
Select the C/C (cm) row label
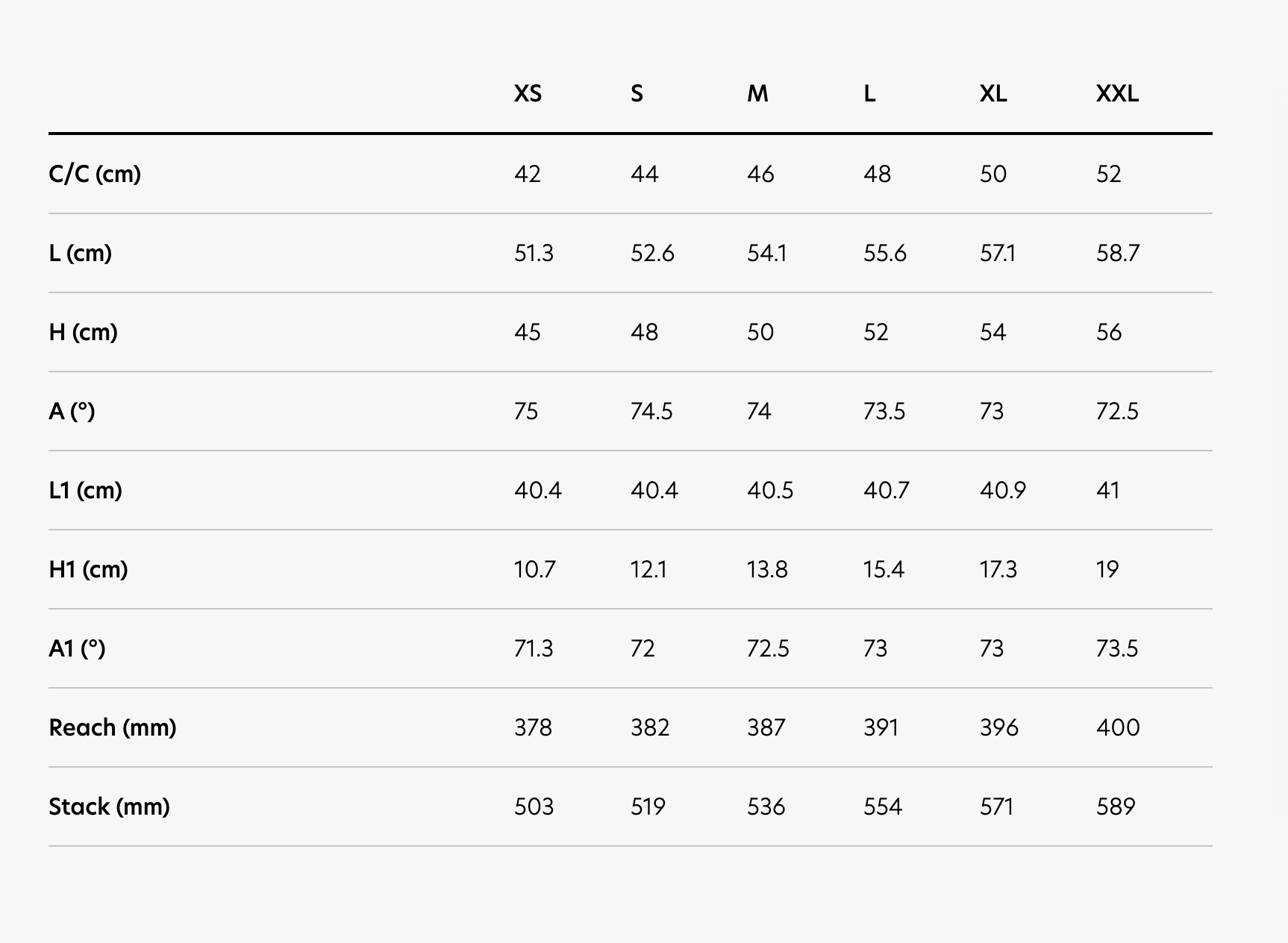(x=95, y=174)
